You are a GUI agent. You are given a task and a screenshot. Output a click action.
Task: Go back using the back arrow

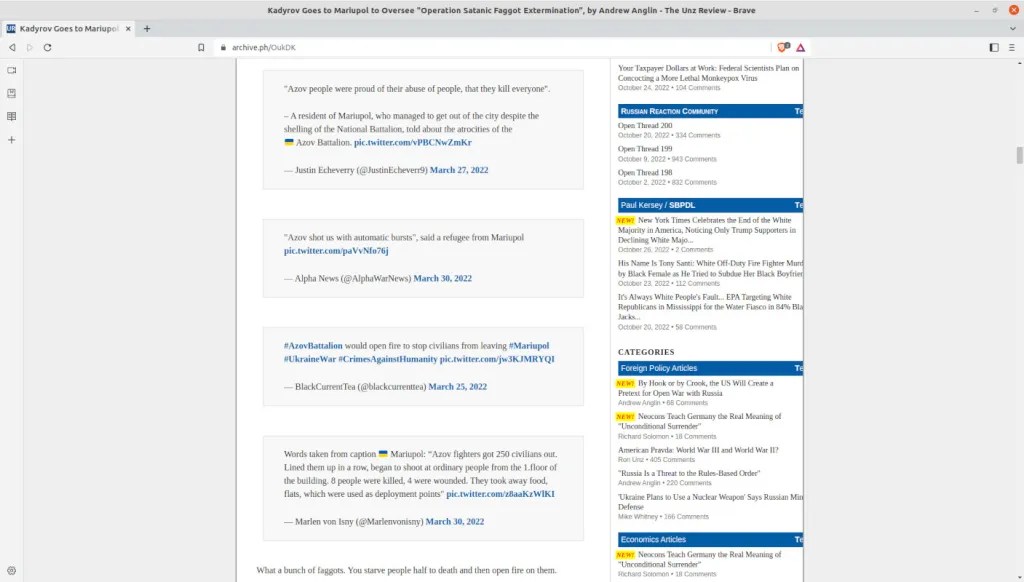12,47
